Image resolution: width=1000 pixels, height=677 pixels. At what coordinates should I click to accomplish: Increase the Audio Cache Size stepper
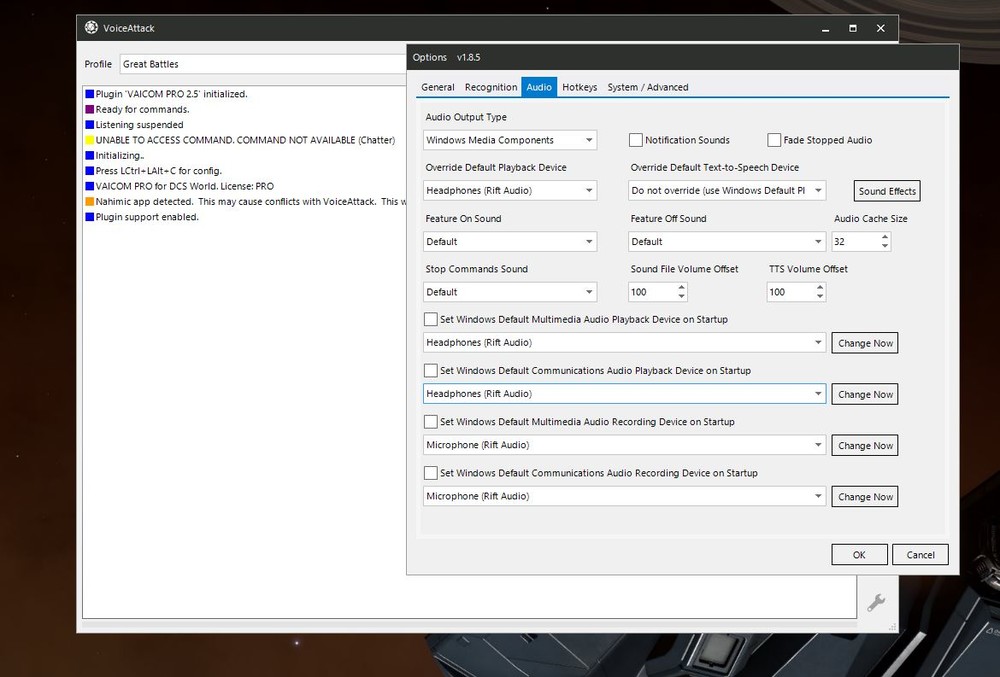click(x=884, y=237)
